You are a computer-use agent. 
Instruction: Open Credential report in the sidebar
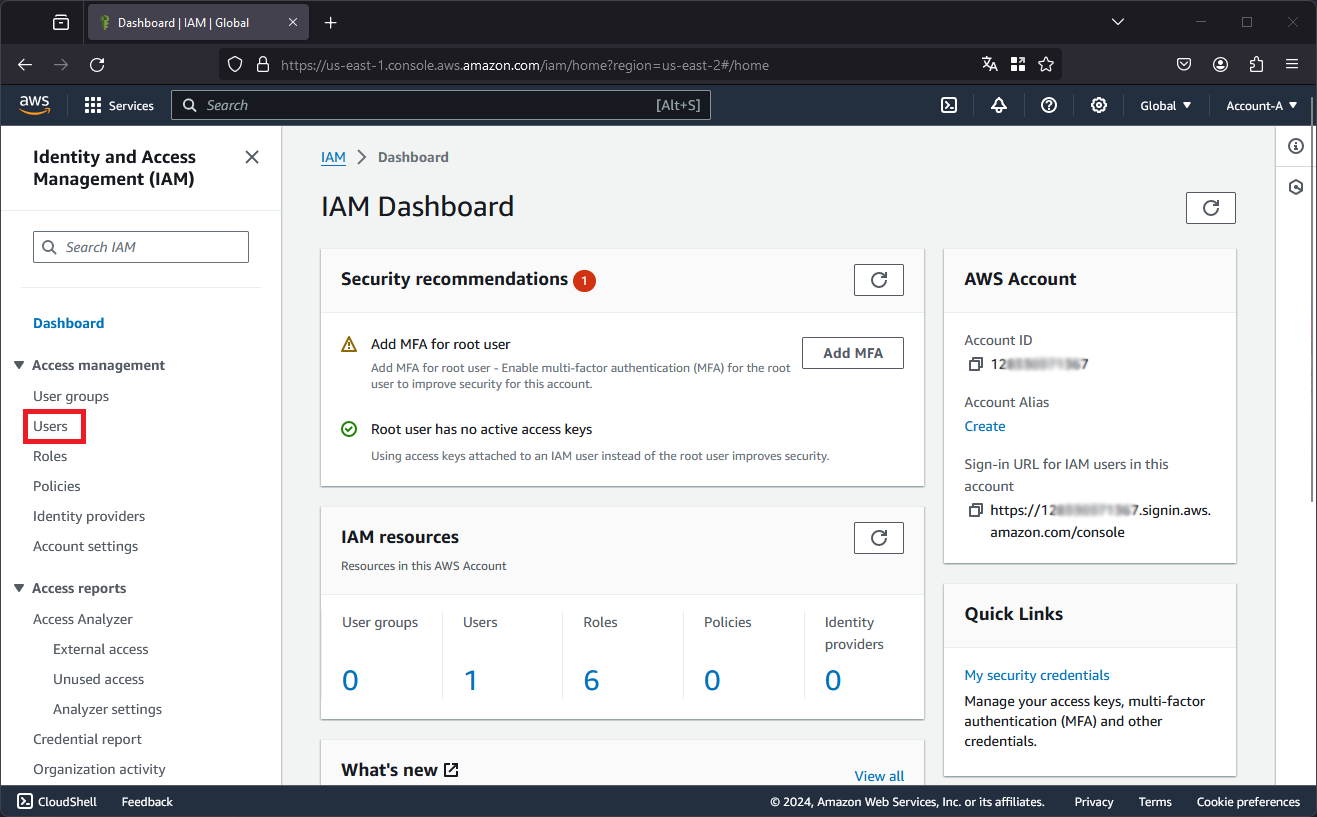[x=87, y=739]
